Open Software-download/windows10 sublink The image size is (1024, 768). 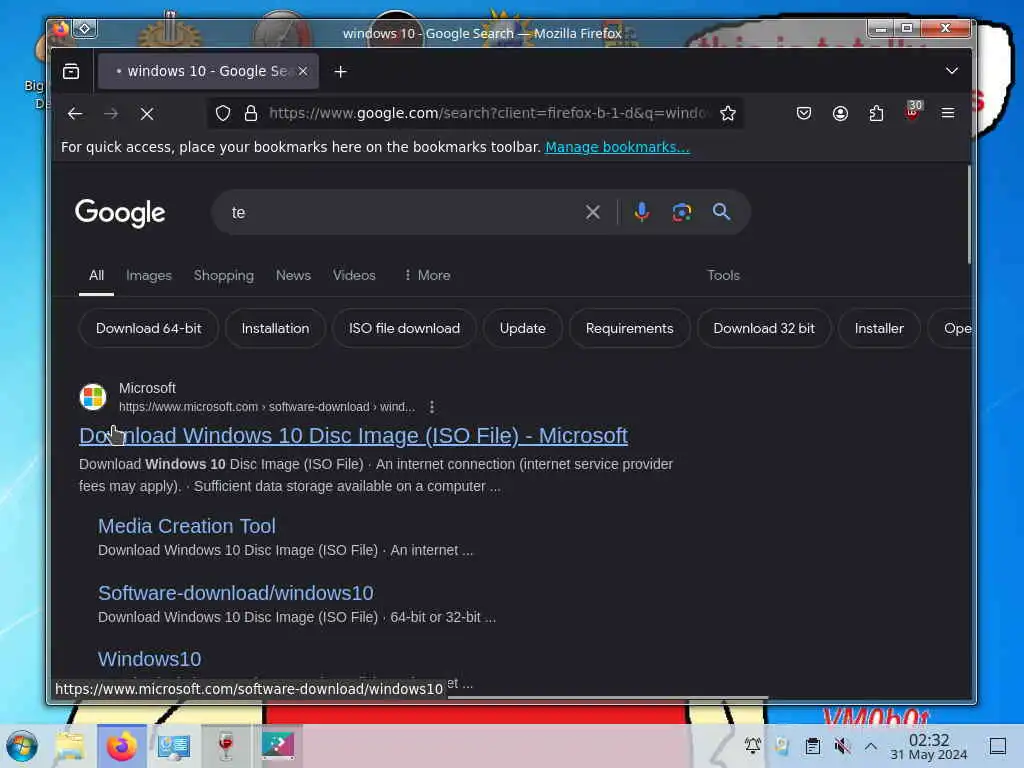236,593
